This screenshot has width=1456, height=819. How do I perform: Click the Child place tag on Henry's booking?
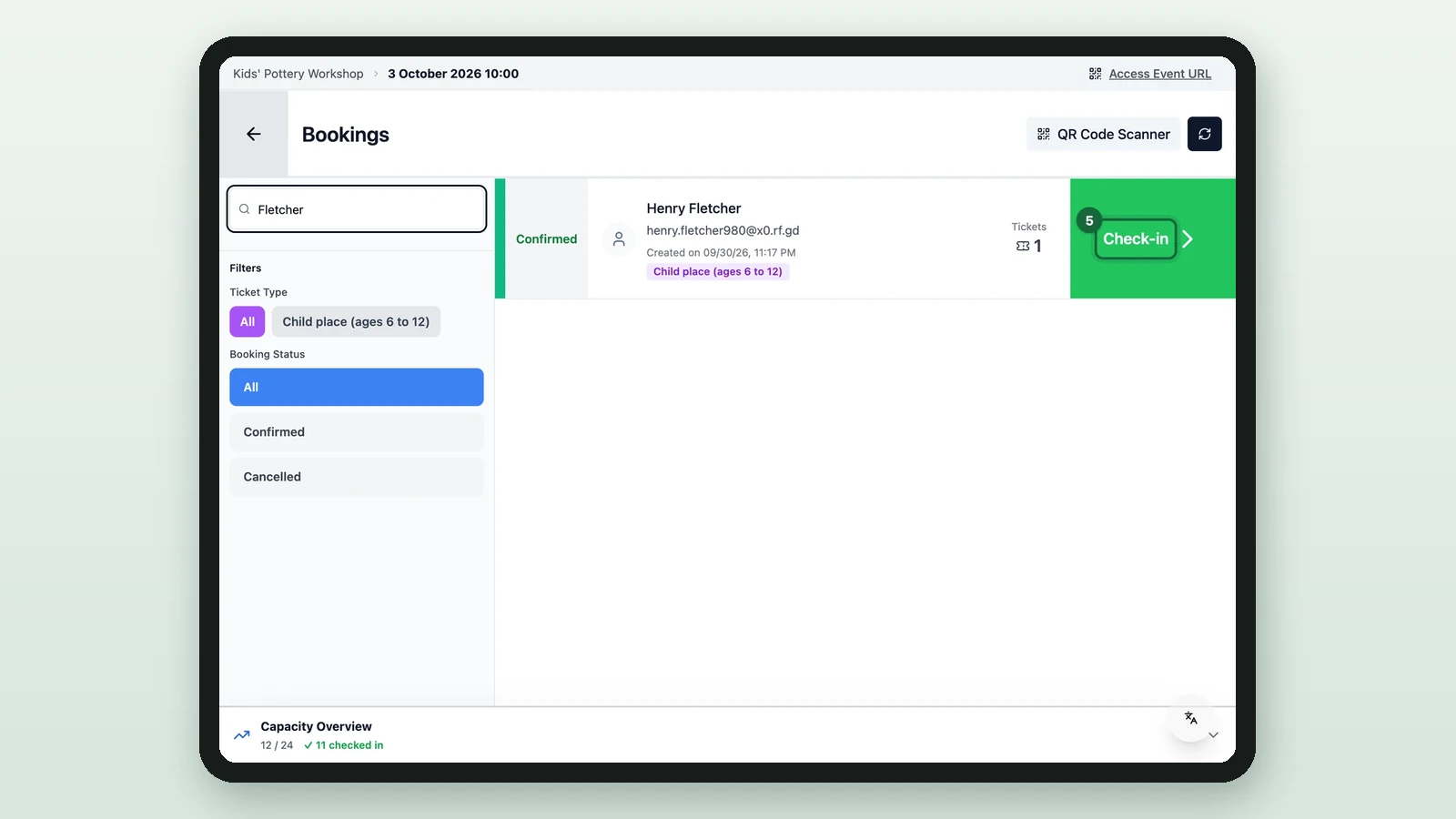point(717,271)
